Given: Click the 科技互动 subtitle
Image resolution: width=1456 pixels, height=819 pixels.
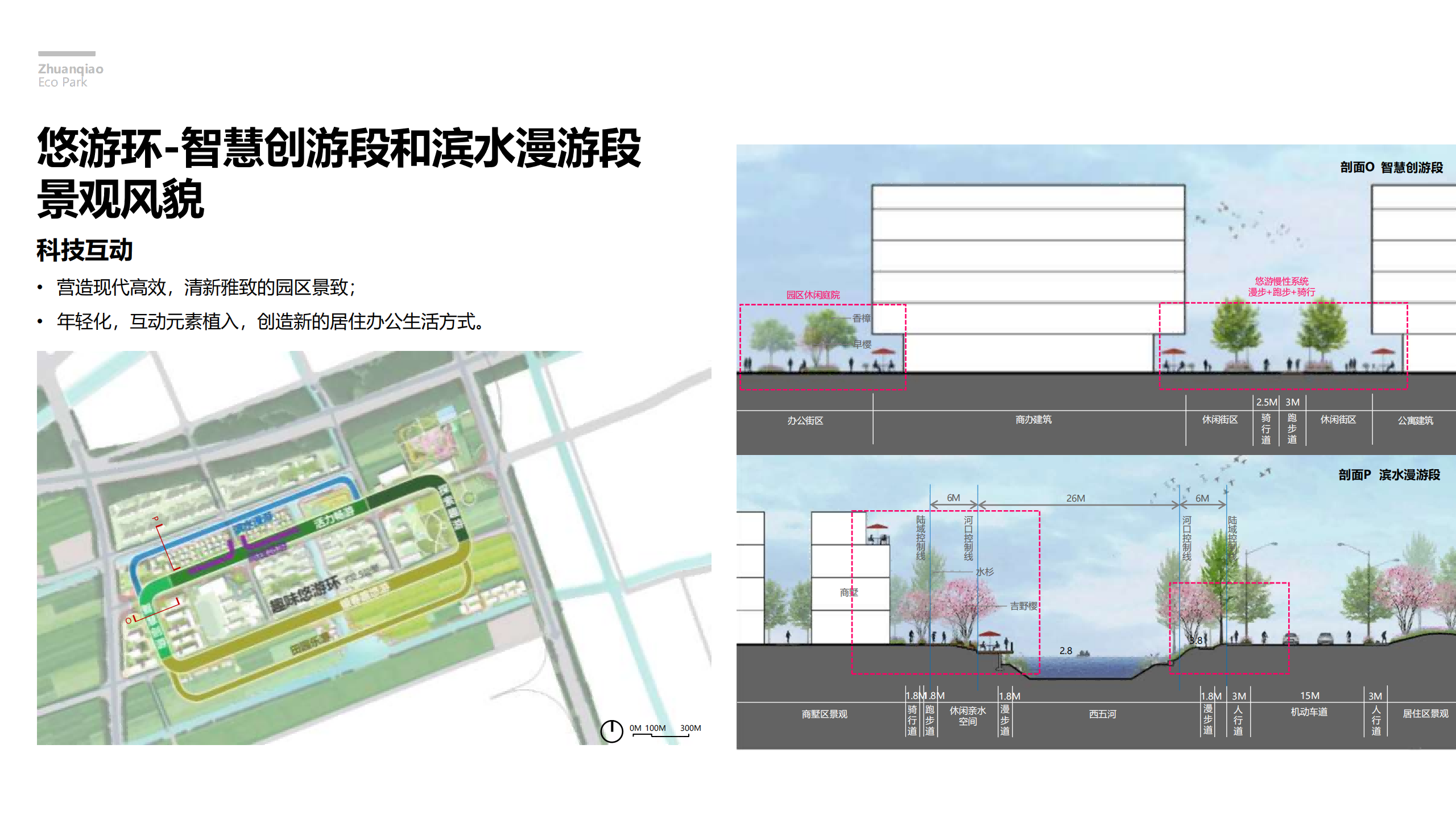Looking at the screenshot, I should coord(85,250).
